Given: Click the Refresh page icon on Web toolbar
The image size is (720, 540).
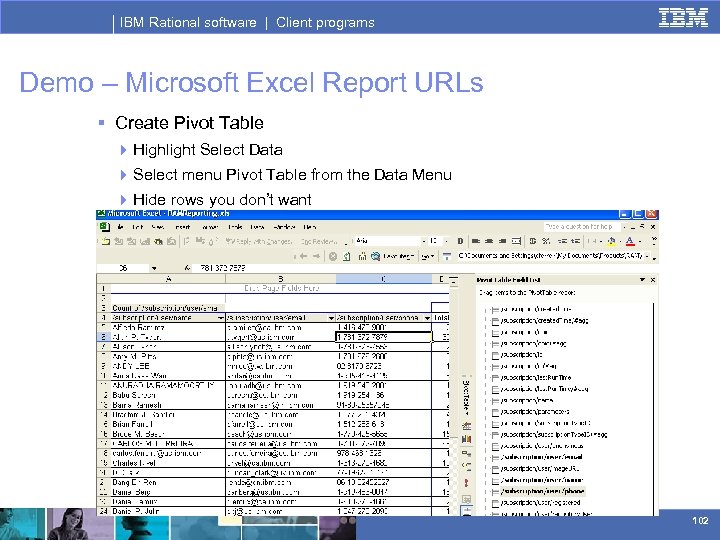Looking at the screenshot, I should pyautogui.click(x=347, y=256).
